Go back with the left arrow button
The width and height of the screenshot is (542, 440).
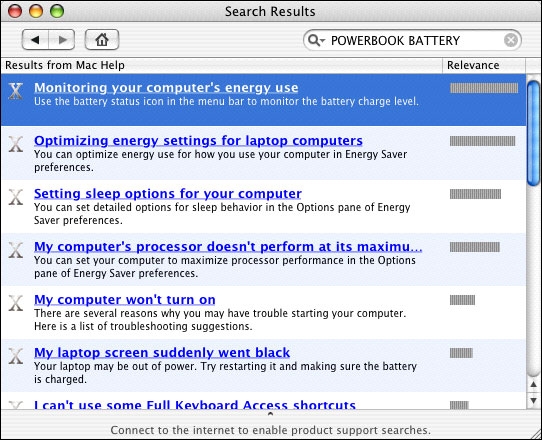pyautogui.click(x=35, y=40)
